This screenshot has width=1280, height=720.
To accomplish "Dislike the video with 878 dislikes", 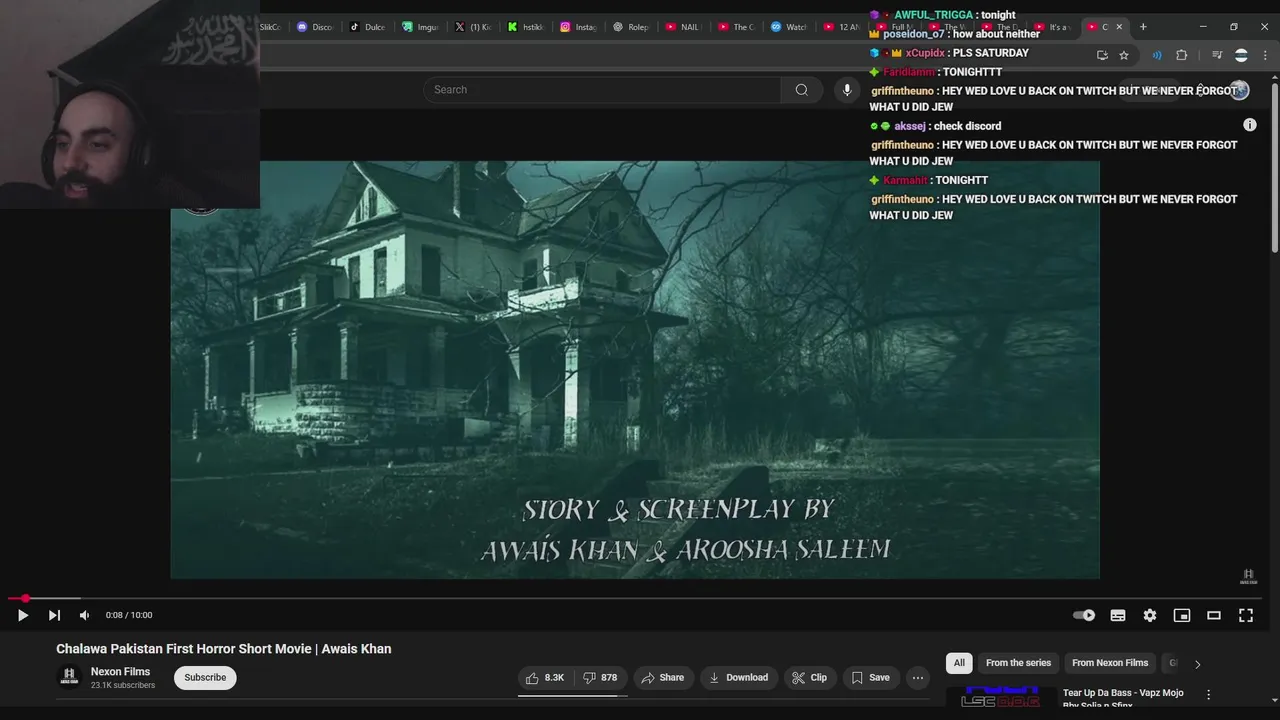I will 600,677.
